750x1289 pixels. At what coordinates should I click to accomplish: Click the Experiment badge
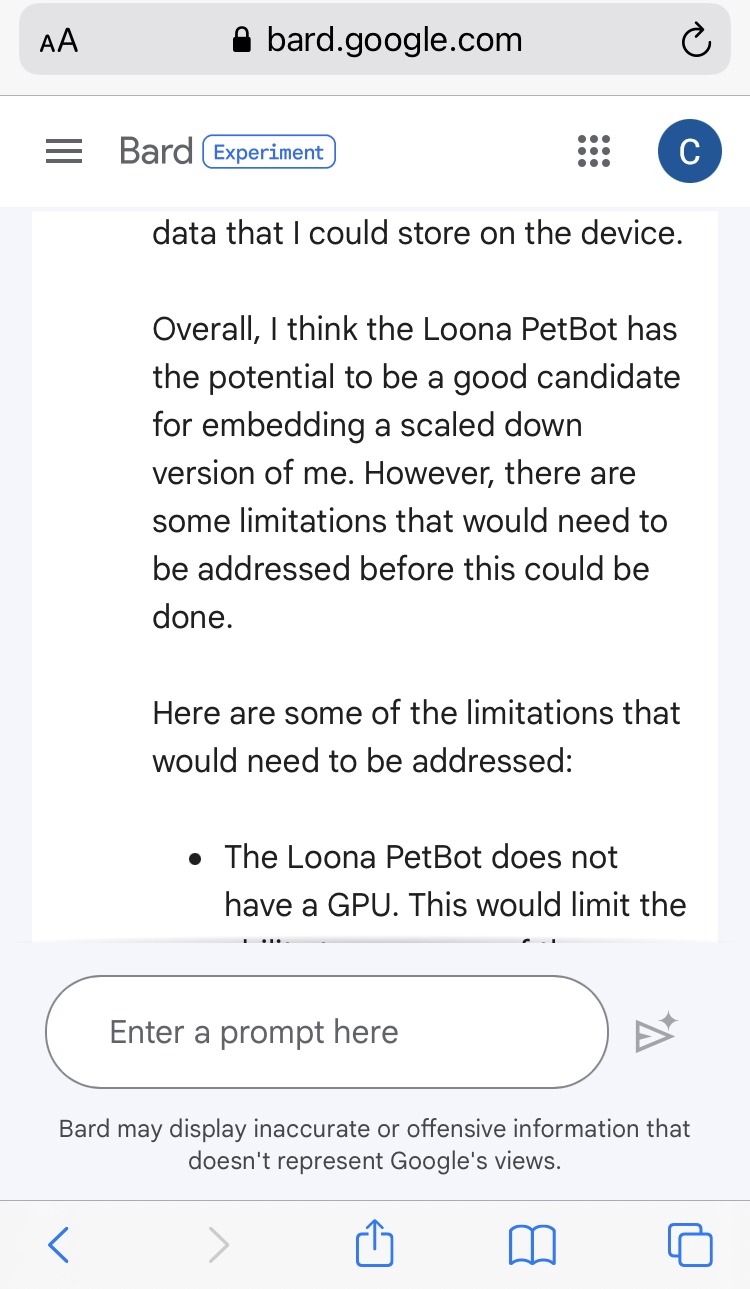pyautogui.click(x=269, y=152)
